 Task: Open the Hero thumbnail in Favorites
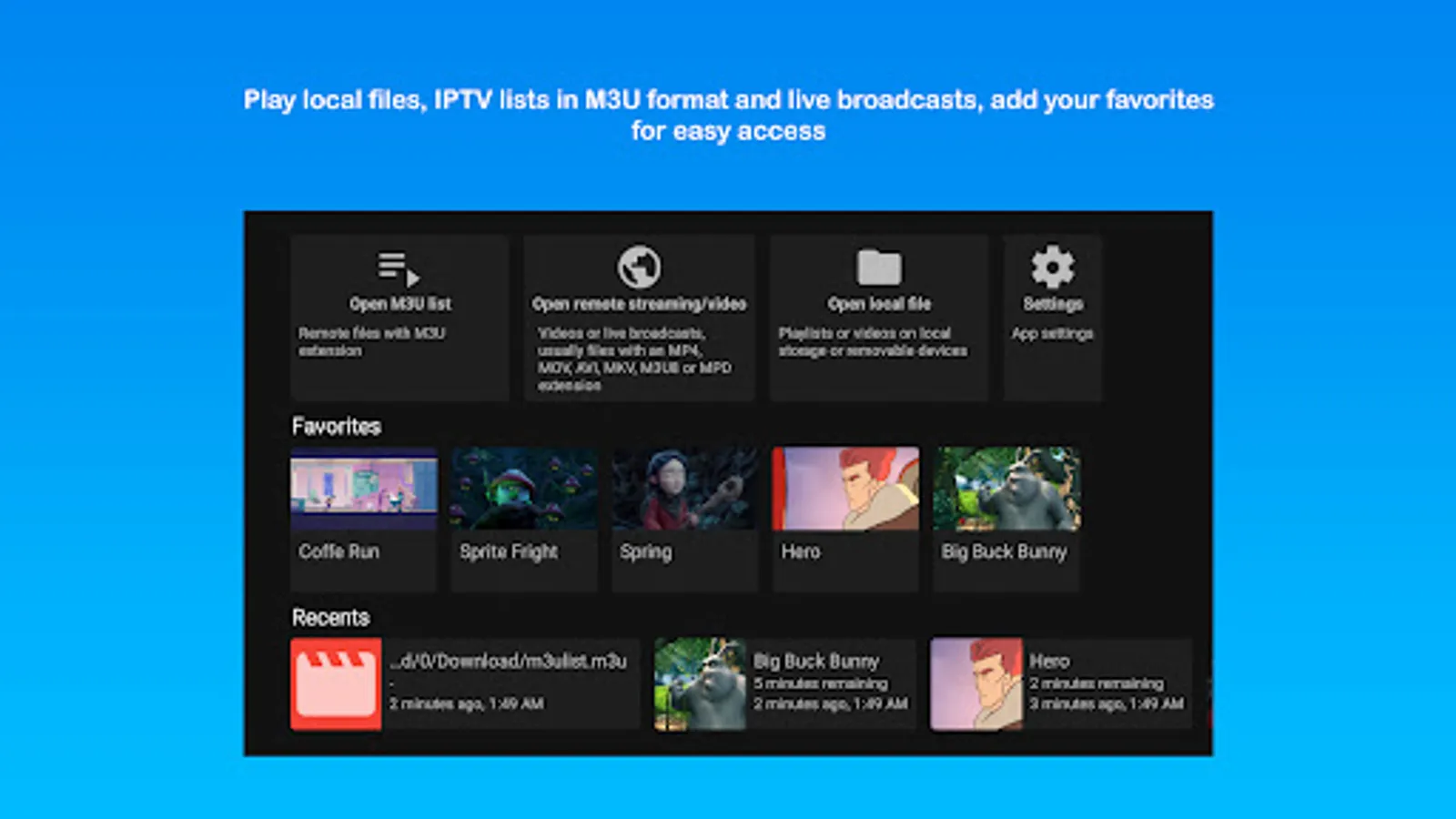845,489
